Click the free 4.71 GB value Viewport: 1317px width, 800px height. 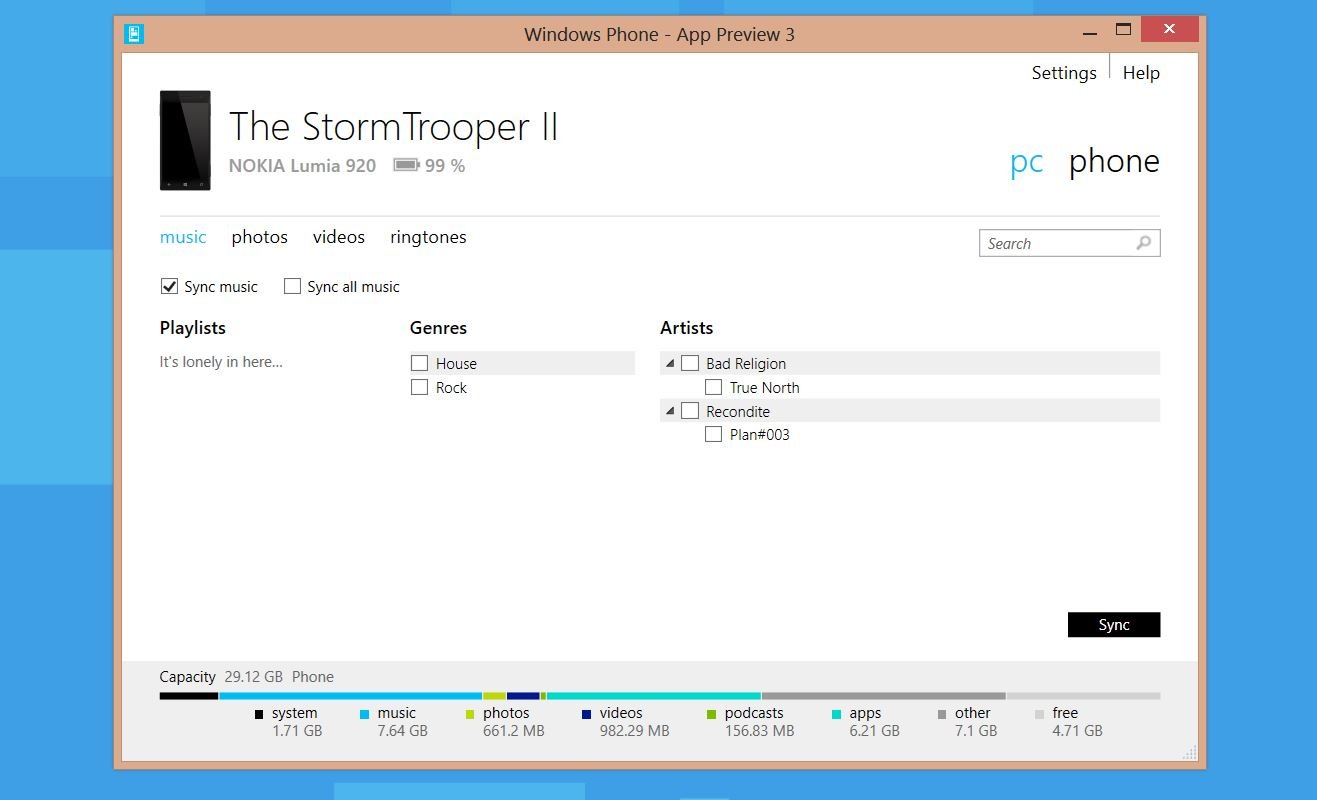pos(1077,731)
